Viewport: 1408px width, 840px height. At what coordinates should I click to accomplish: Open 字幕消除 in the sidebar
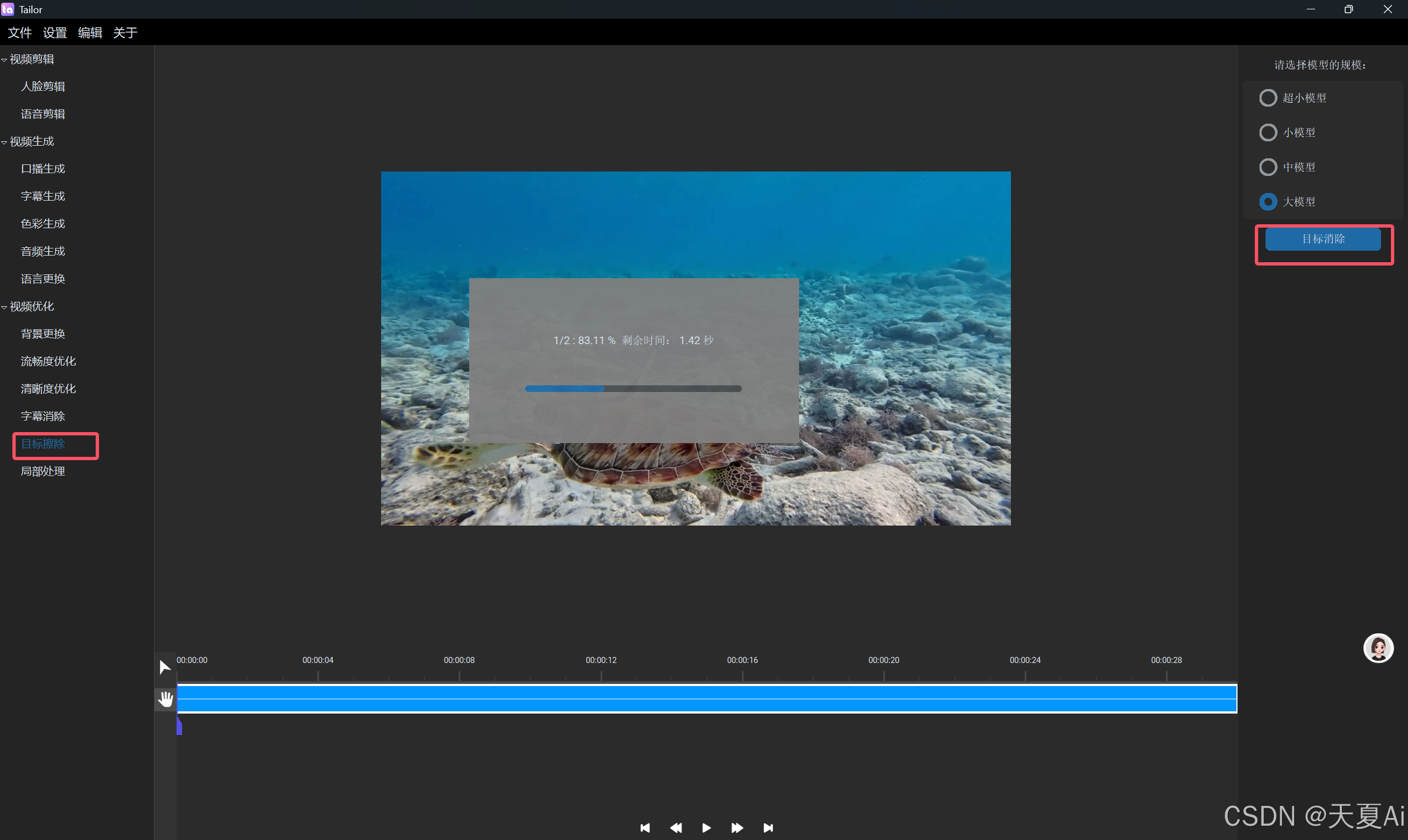(43, 416)
